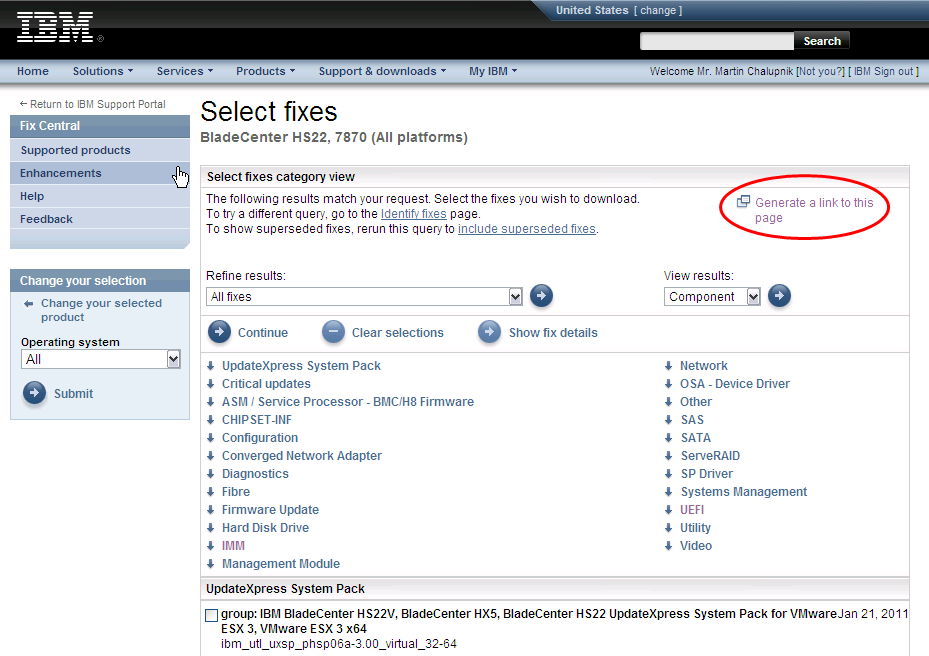Click the go arrow next to View results

[x=779, y=296]
